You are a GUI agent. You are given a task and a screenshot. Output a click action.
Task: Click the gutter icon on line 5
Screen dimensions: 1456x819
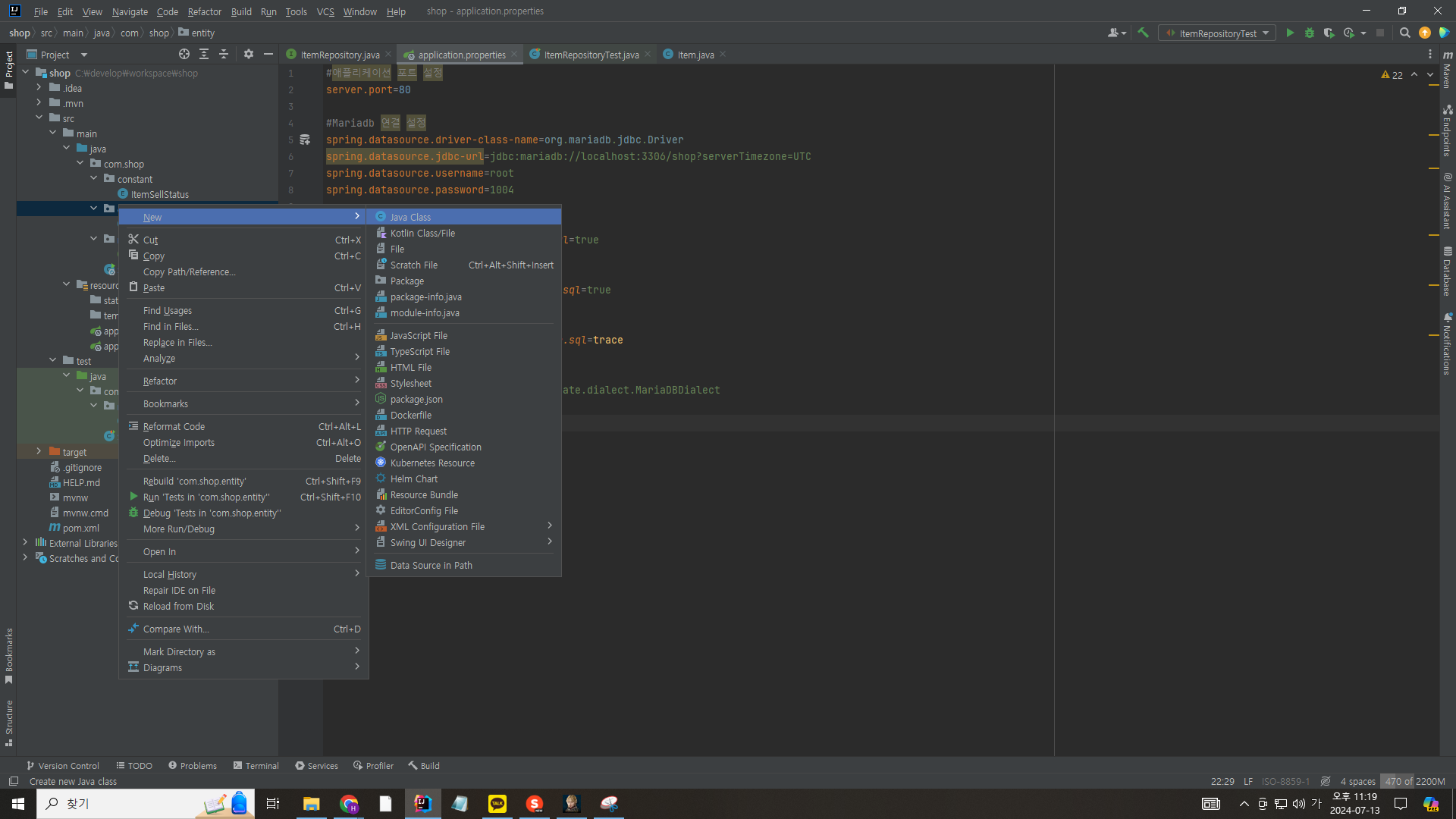pos(305,140)
